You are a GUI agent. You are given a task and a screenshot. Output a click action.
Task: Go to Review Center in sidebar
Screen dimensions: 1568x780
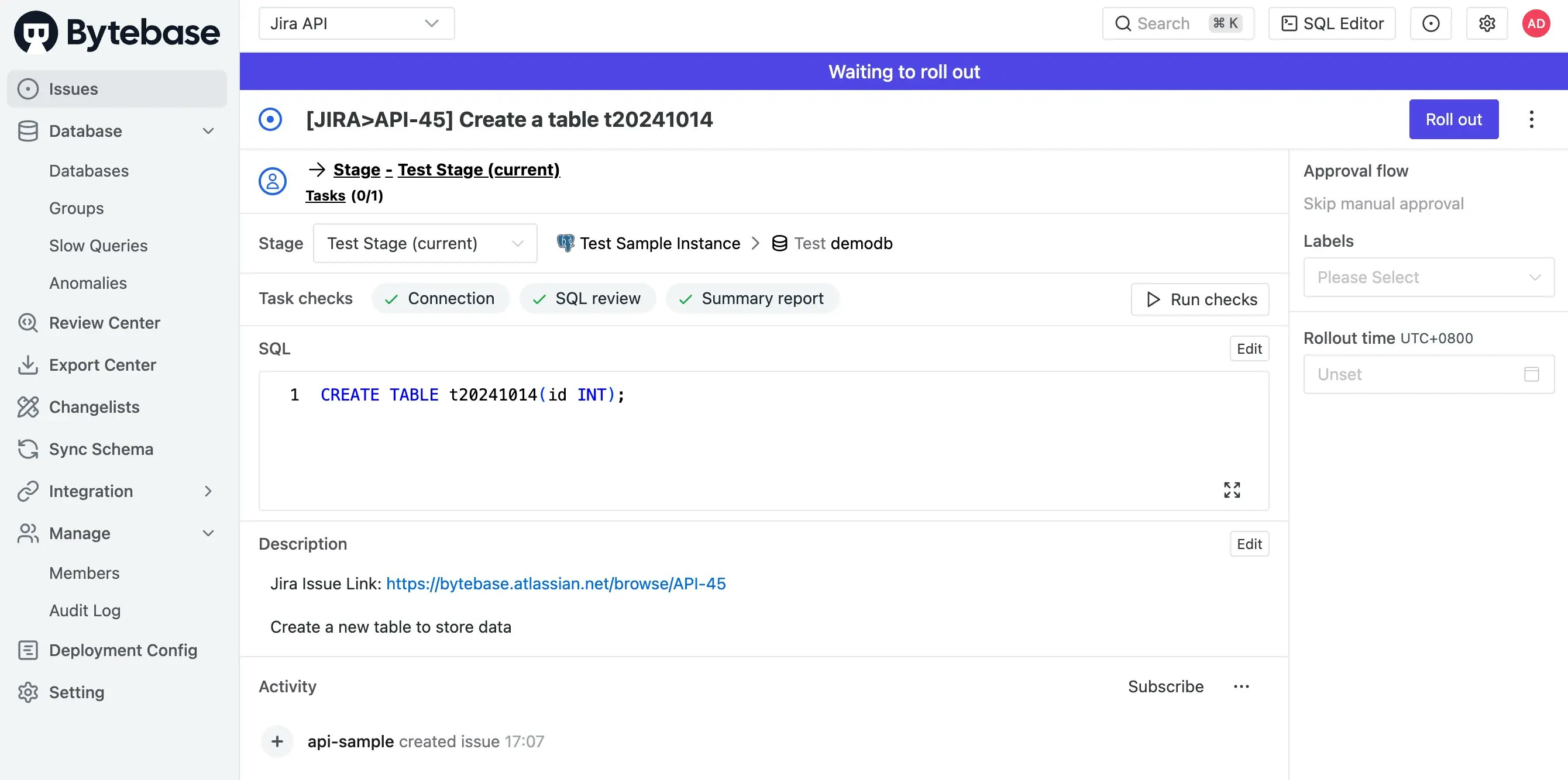pyautogui.click(x=104, y=322)
